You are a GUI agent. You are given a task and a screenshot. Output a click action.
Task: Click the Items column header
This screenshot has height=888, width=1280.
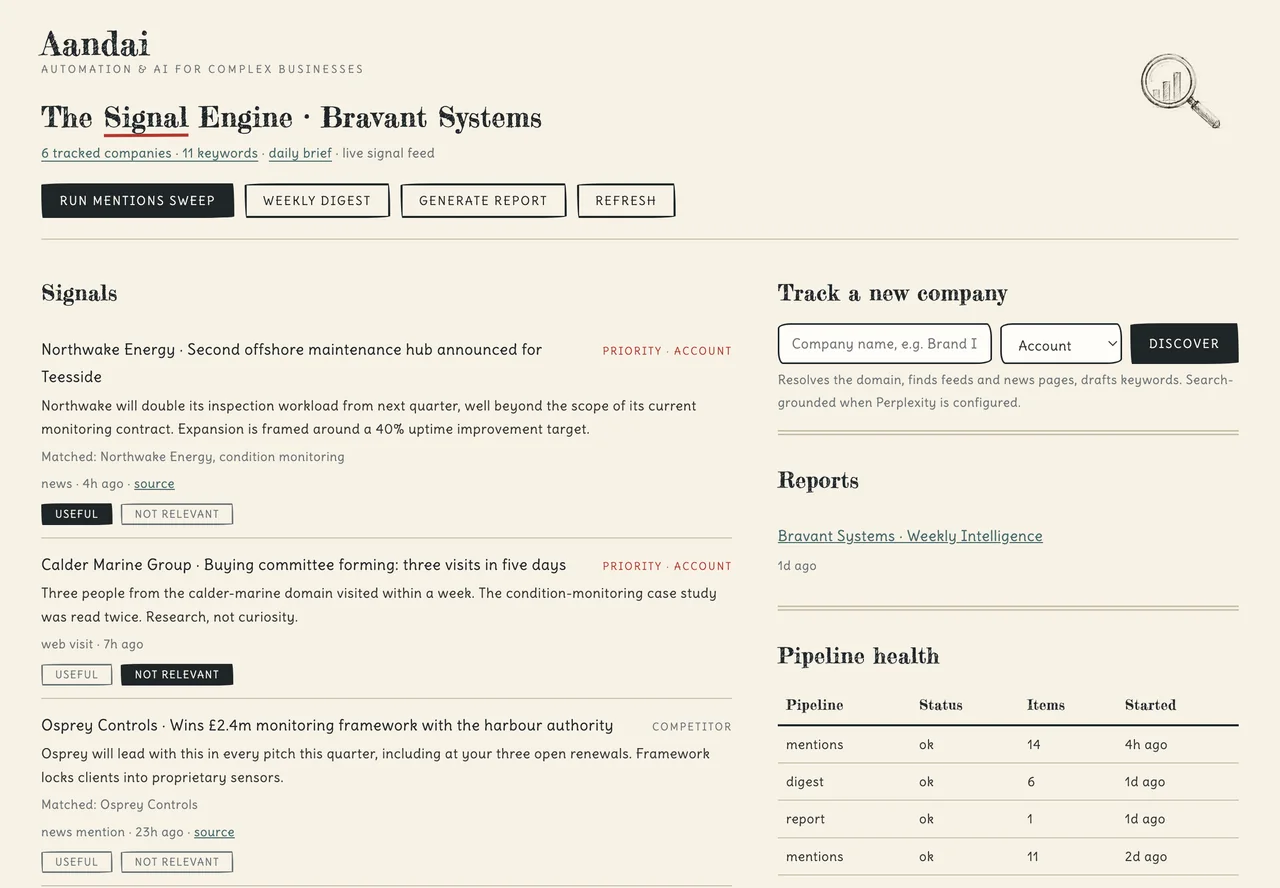pyautogui.click(x=1046, y=705)
